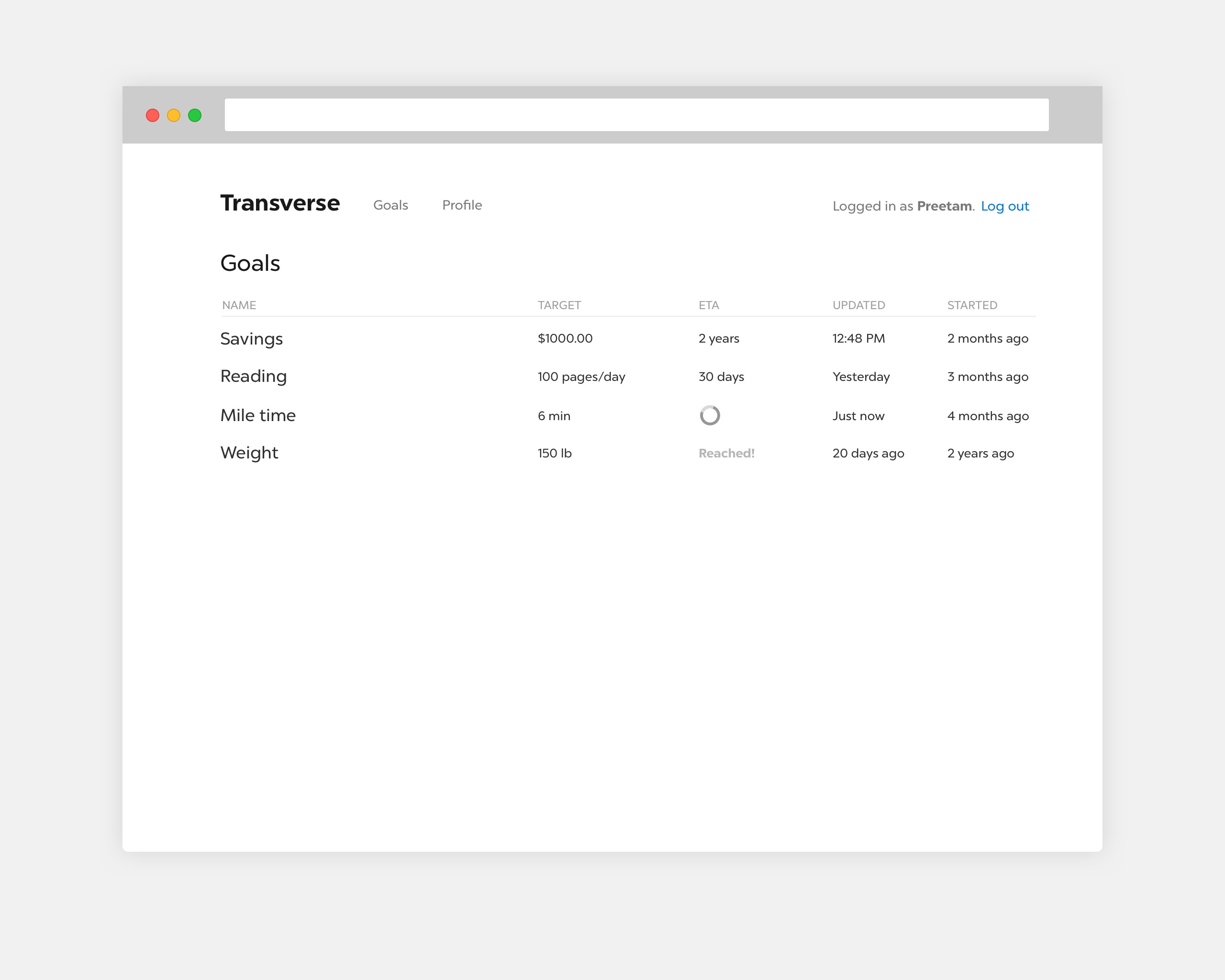Click the UPDATED column header
The width and height of the screenshot is (1225, 980).
[858, 305]
